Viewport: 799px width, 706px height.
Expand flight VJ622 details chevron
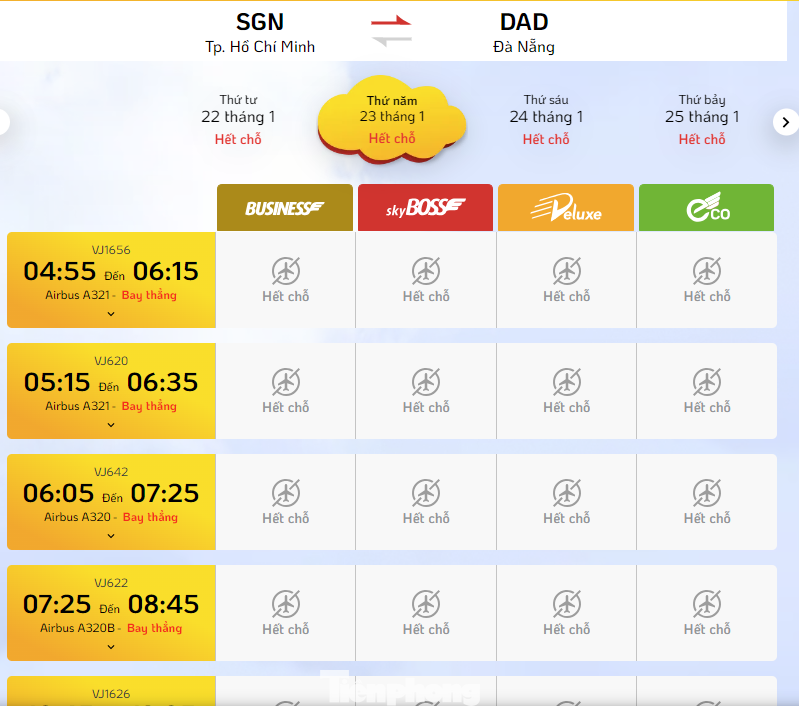pyautogui.click(x=111, y=647)
